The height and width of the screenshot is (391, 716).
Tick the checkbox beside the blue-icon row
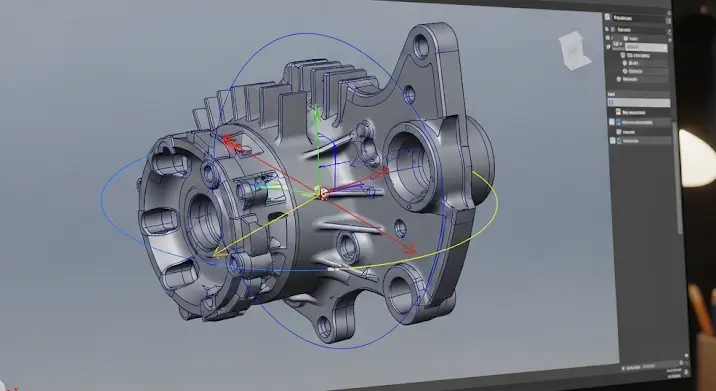click(x=612, y=122)
